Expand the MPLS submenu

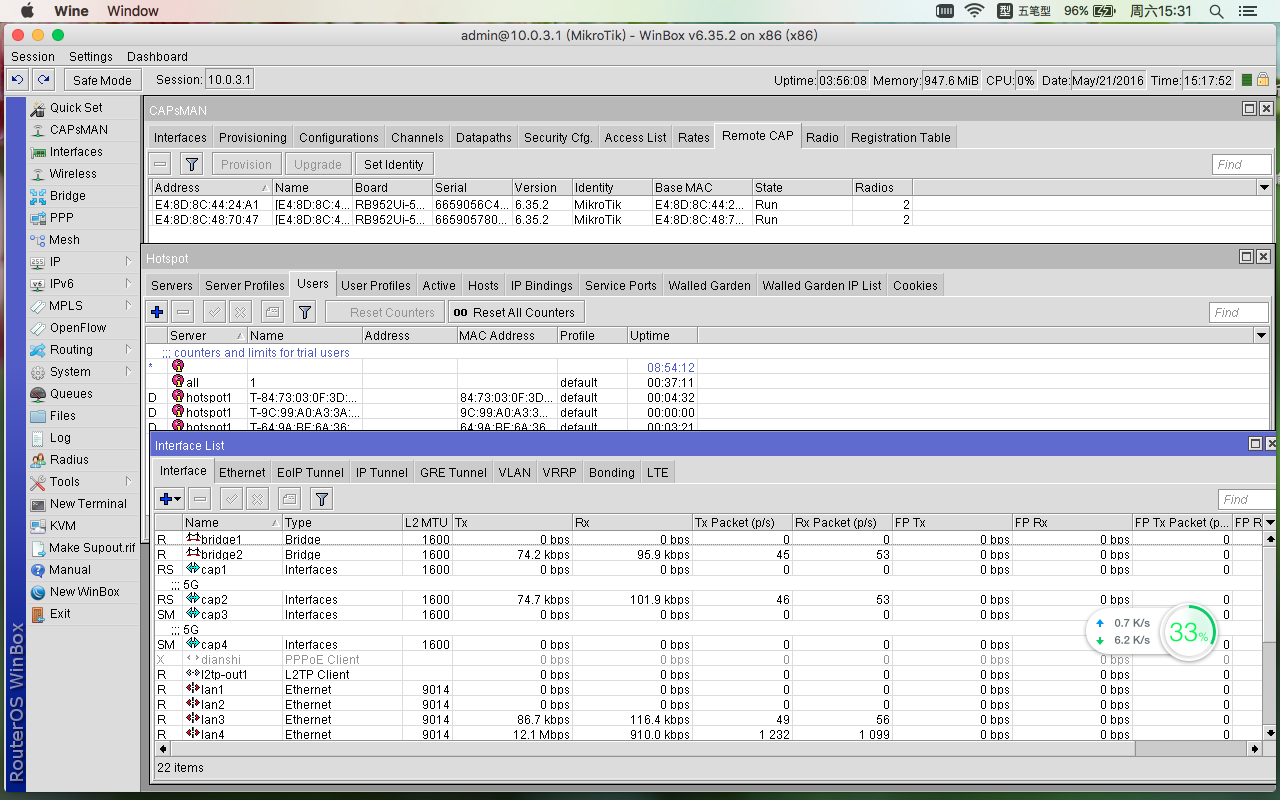129,305
